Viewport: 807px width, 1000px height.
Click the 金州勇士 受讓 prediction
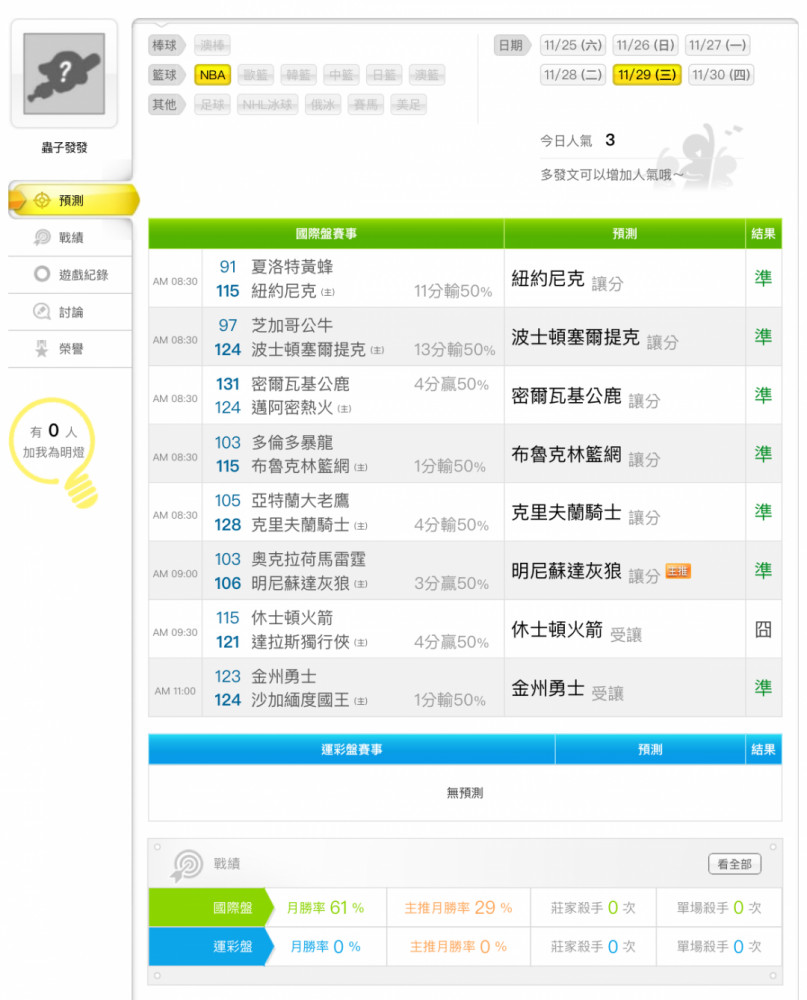coord(568,689)
